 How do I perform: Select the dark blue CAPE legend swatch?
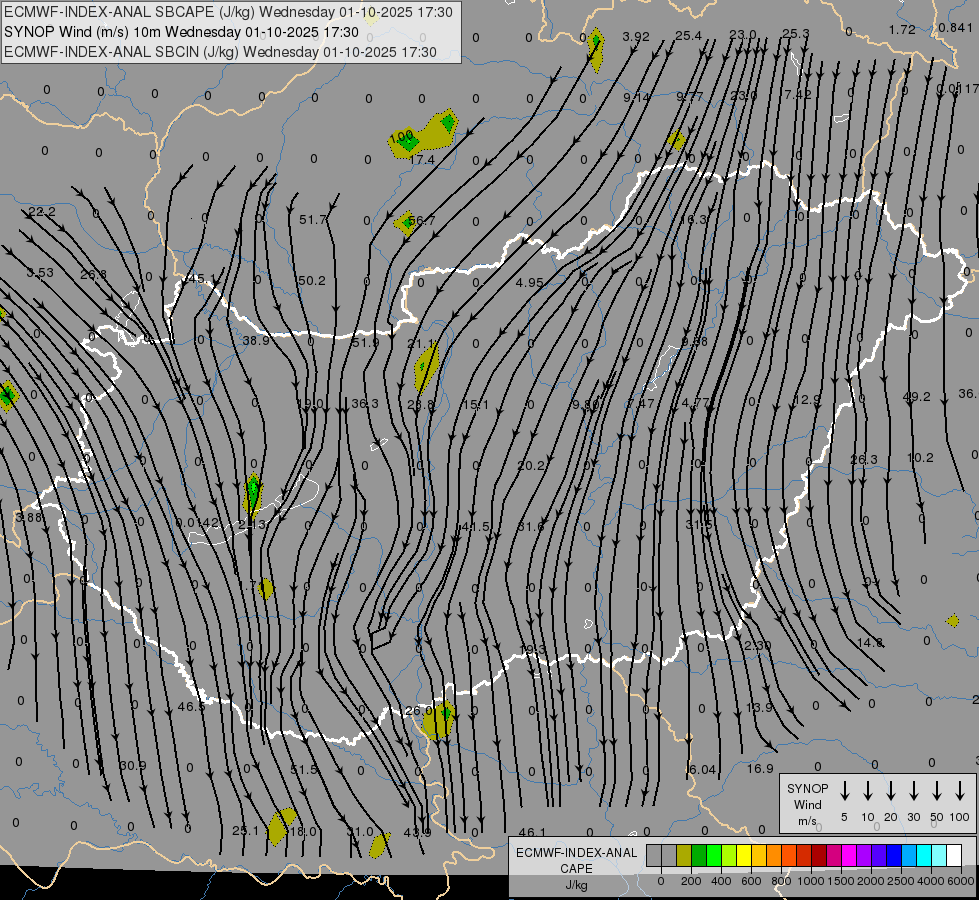click(894, 856)
